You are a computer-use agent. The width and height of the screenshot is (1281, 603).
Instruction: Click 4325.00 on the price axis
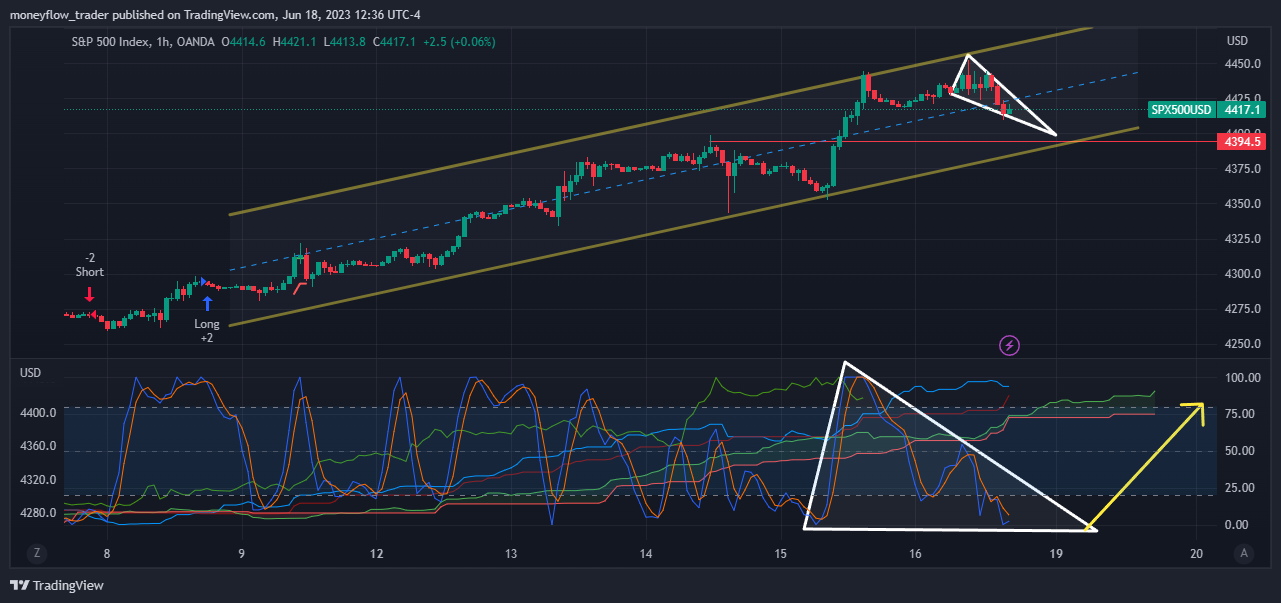1242,239
